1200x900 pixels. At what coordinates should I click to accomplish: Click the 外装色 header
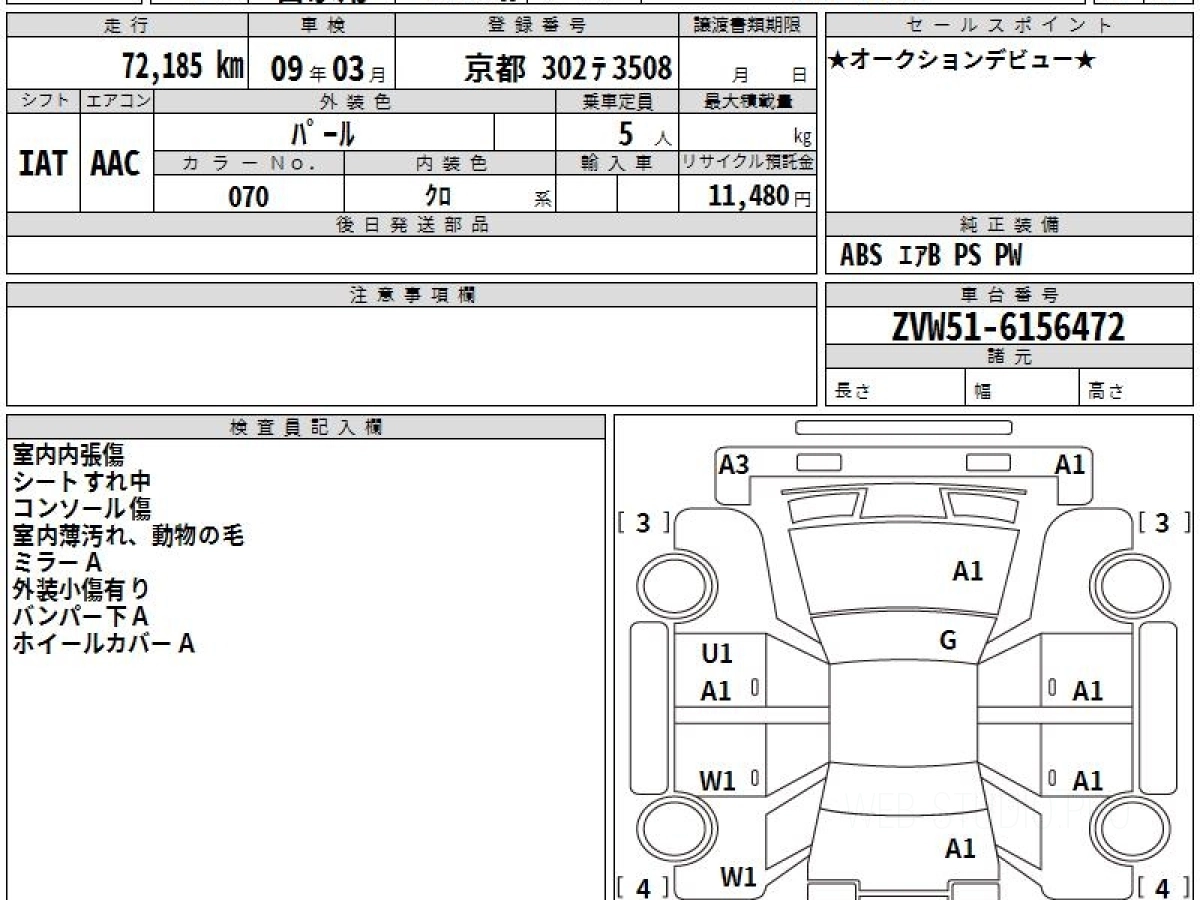pyautogui.click(x=355, y=101)
